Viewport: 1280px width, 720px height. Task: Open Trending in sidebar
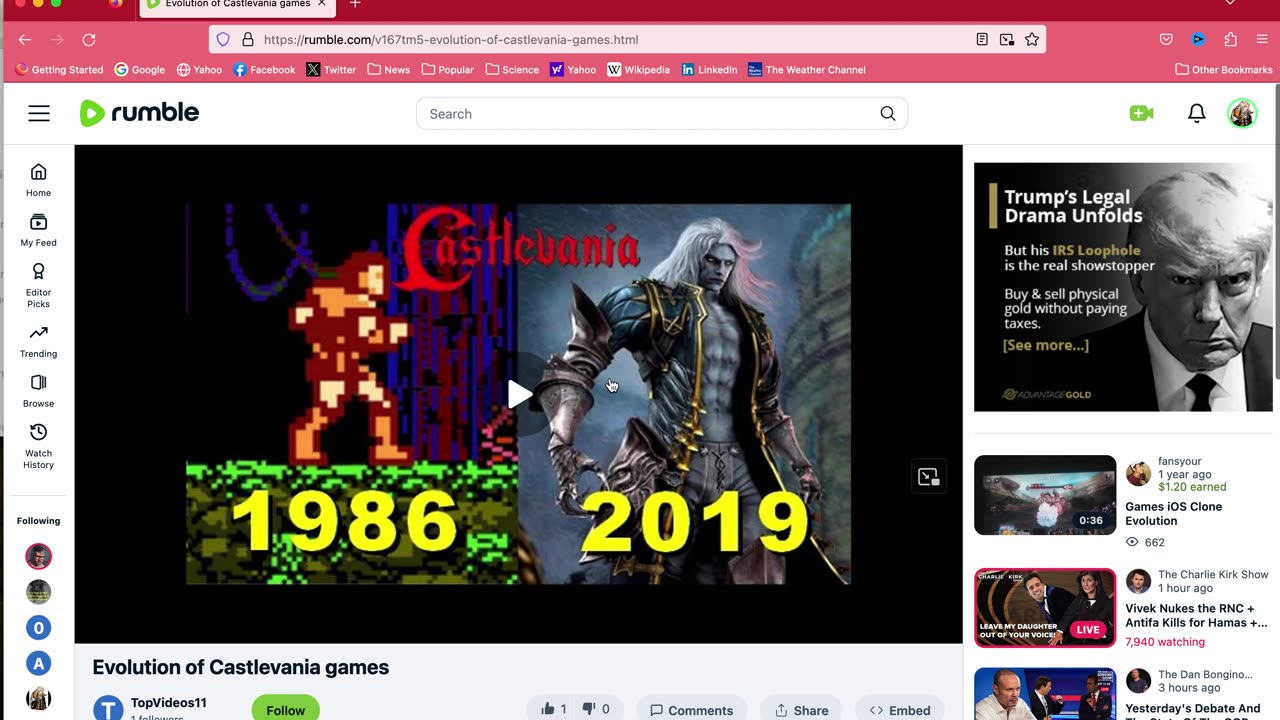tap(38, 341)
